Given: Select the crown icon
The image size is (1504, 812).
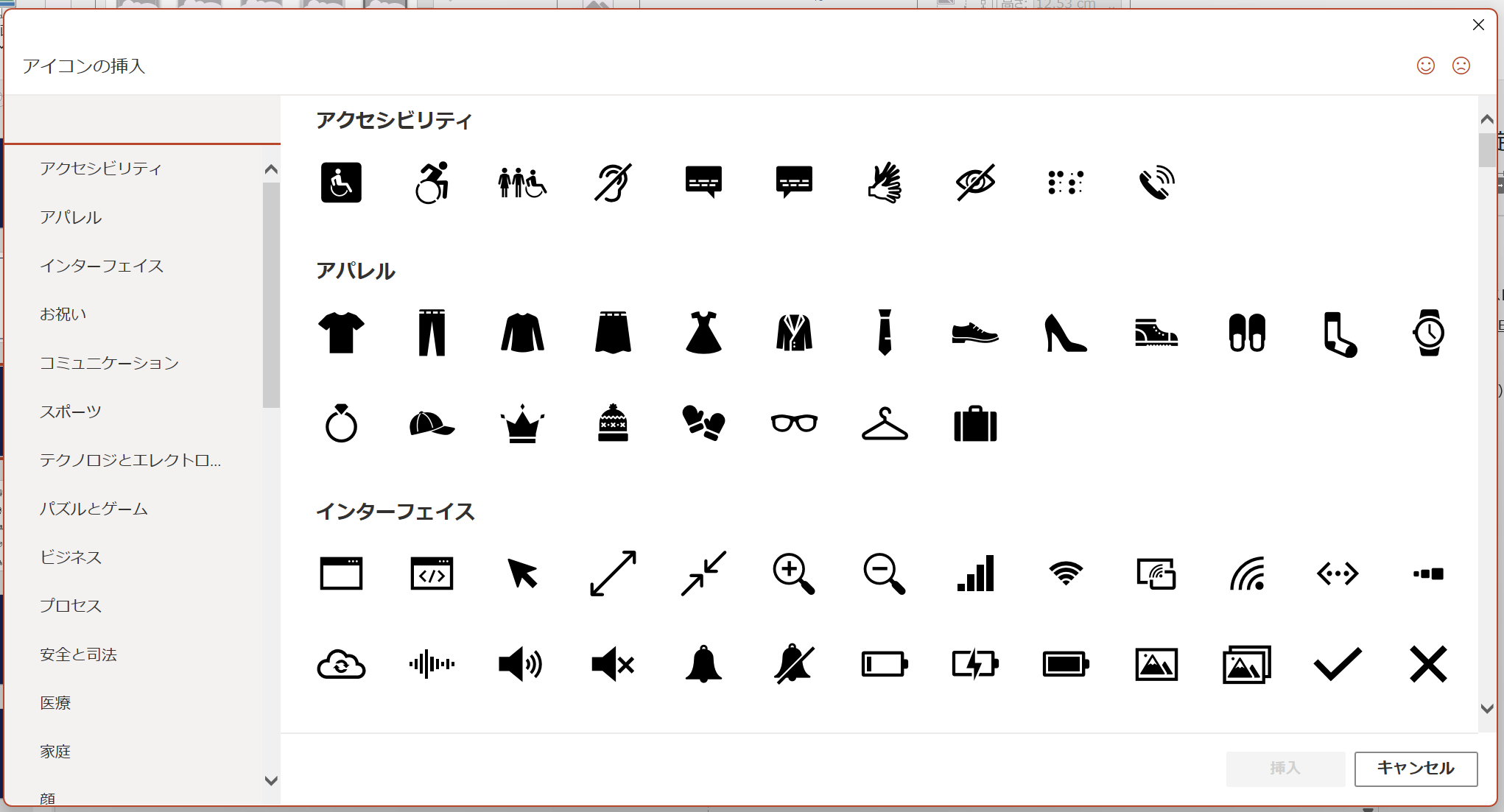Looking at the screenshot, I should tap(522, 424).
